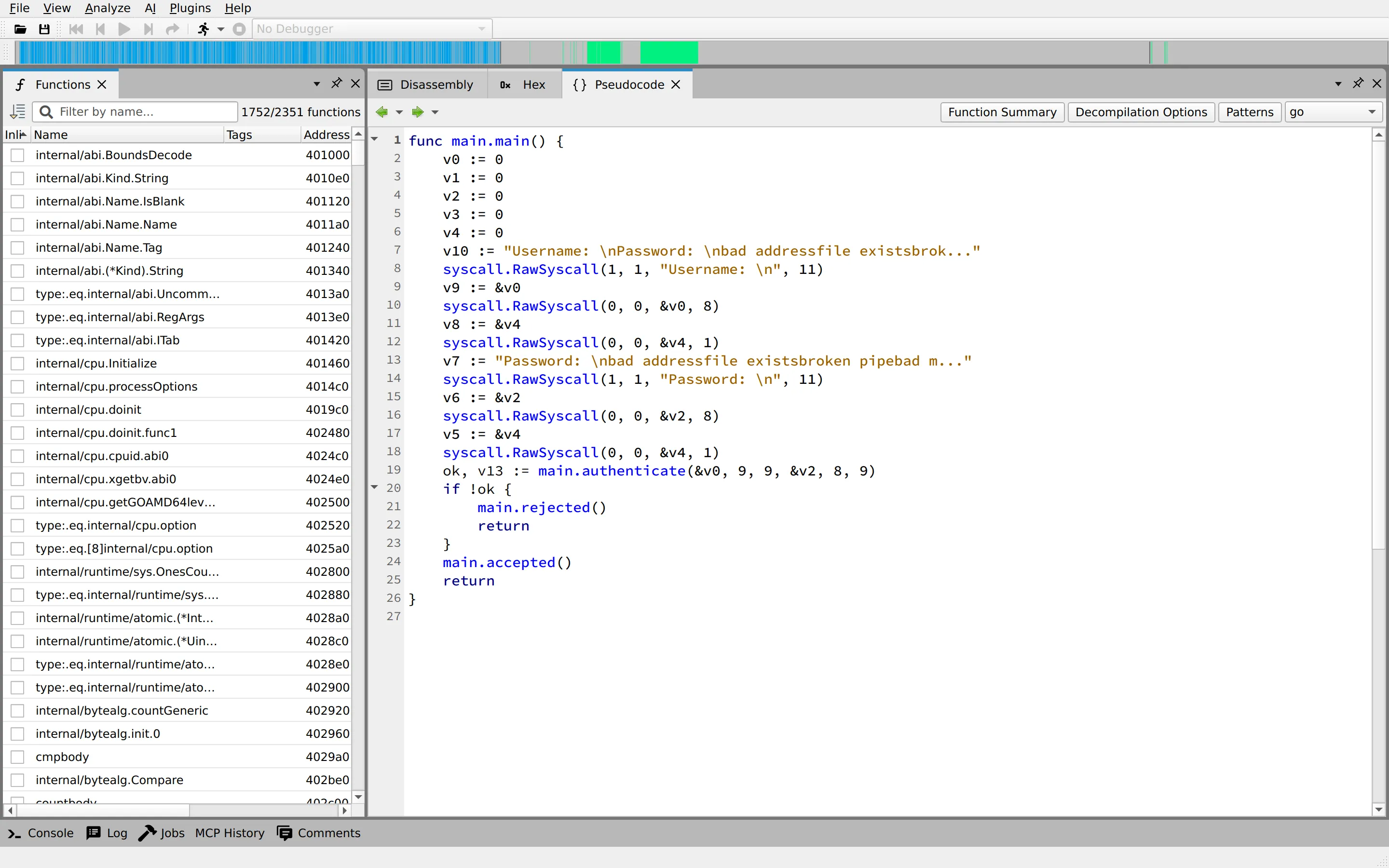Screen dimensions: 1389x868
Task: Open the MCP History panel
Action: (230, 833)
